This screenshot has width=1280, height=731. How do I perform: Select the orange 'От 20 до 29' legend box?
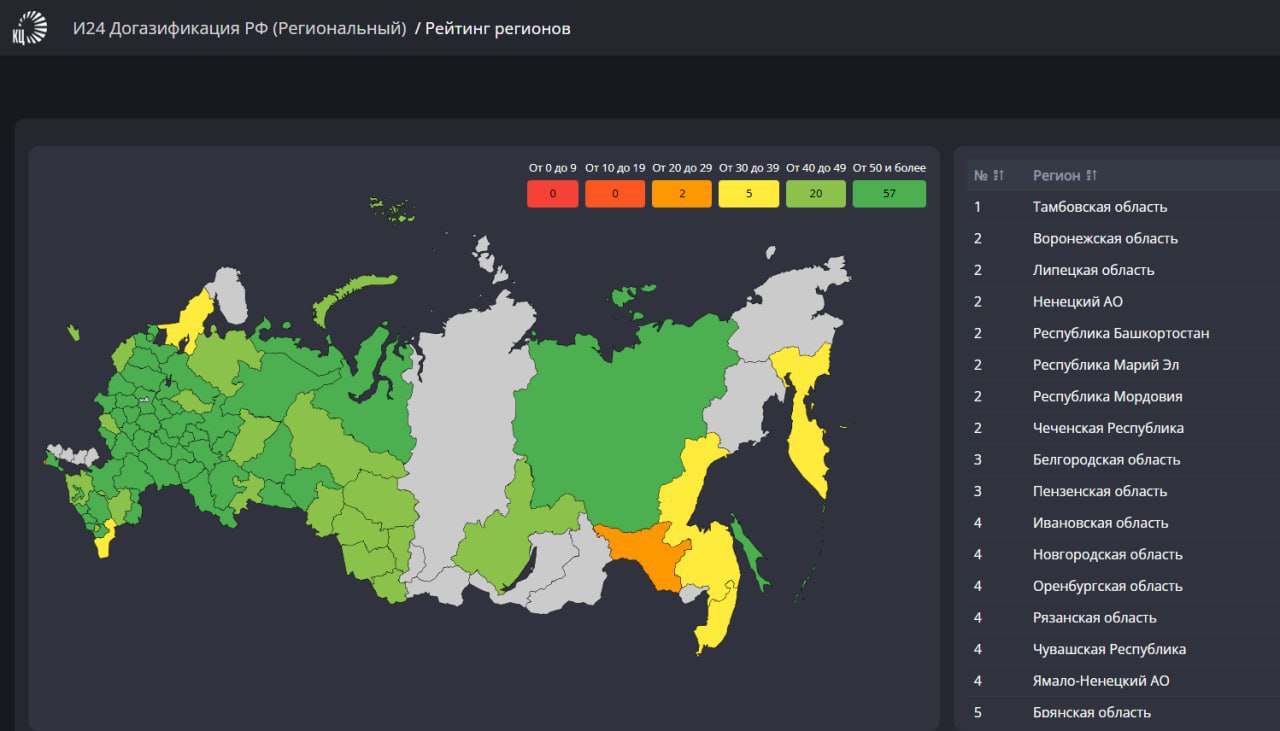pos(681,194)
